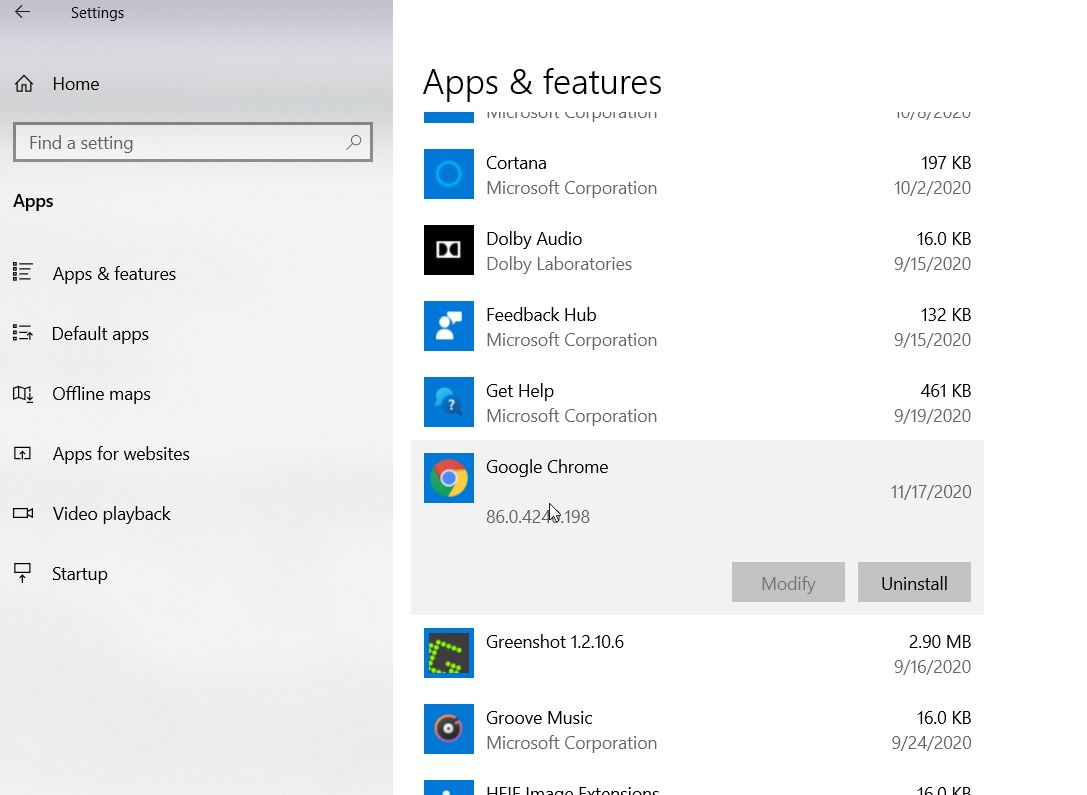Click the Groove Music app icon
Image resolution: width=1087 pixels, height=795 pixels.
coord(449,729)
